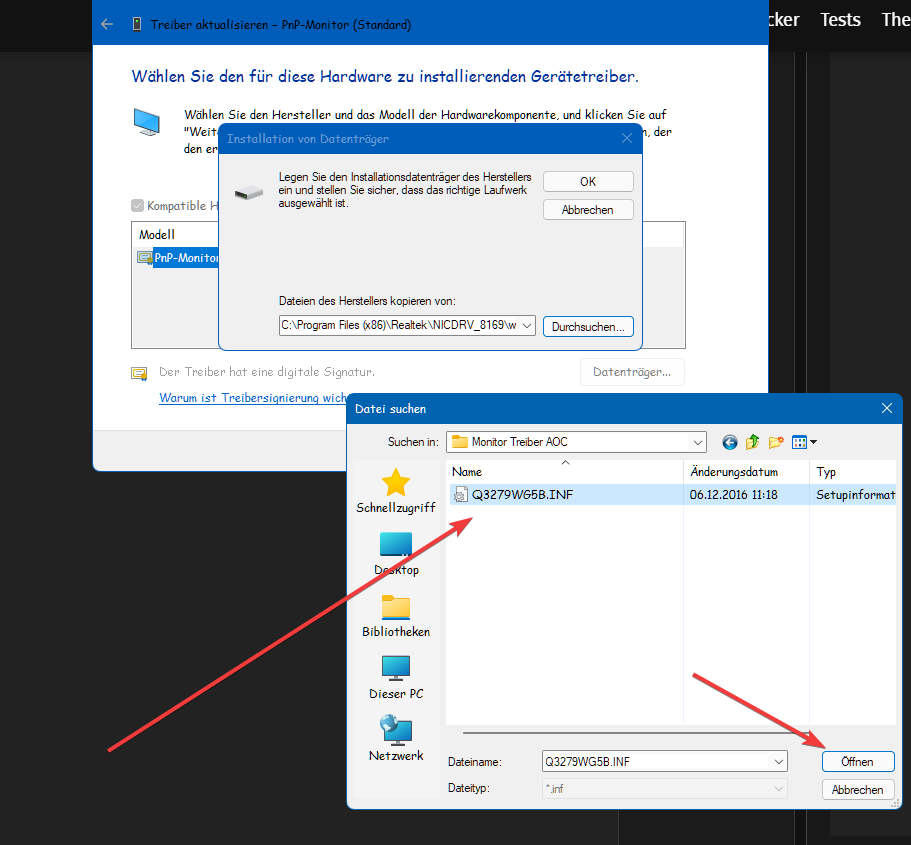Image resolution: width=911 pixels, height=845 pixels.
Task: Click the Modell column header
Action: coord(157,235)
